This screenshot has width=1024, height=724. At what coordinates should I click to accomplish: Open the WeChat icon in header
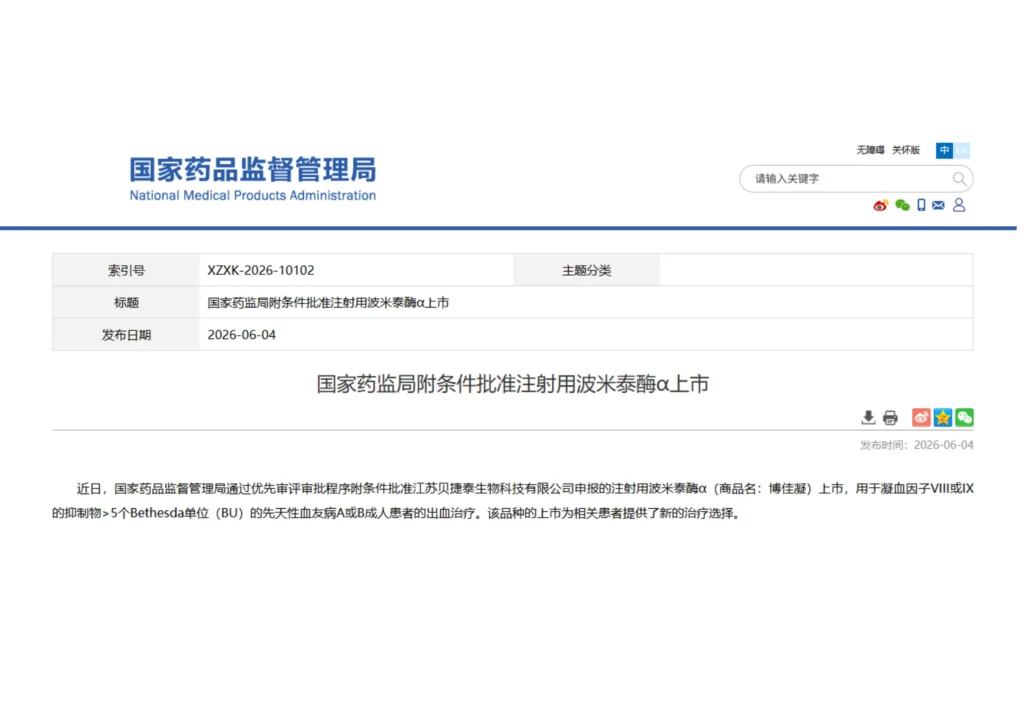902,206
